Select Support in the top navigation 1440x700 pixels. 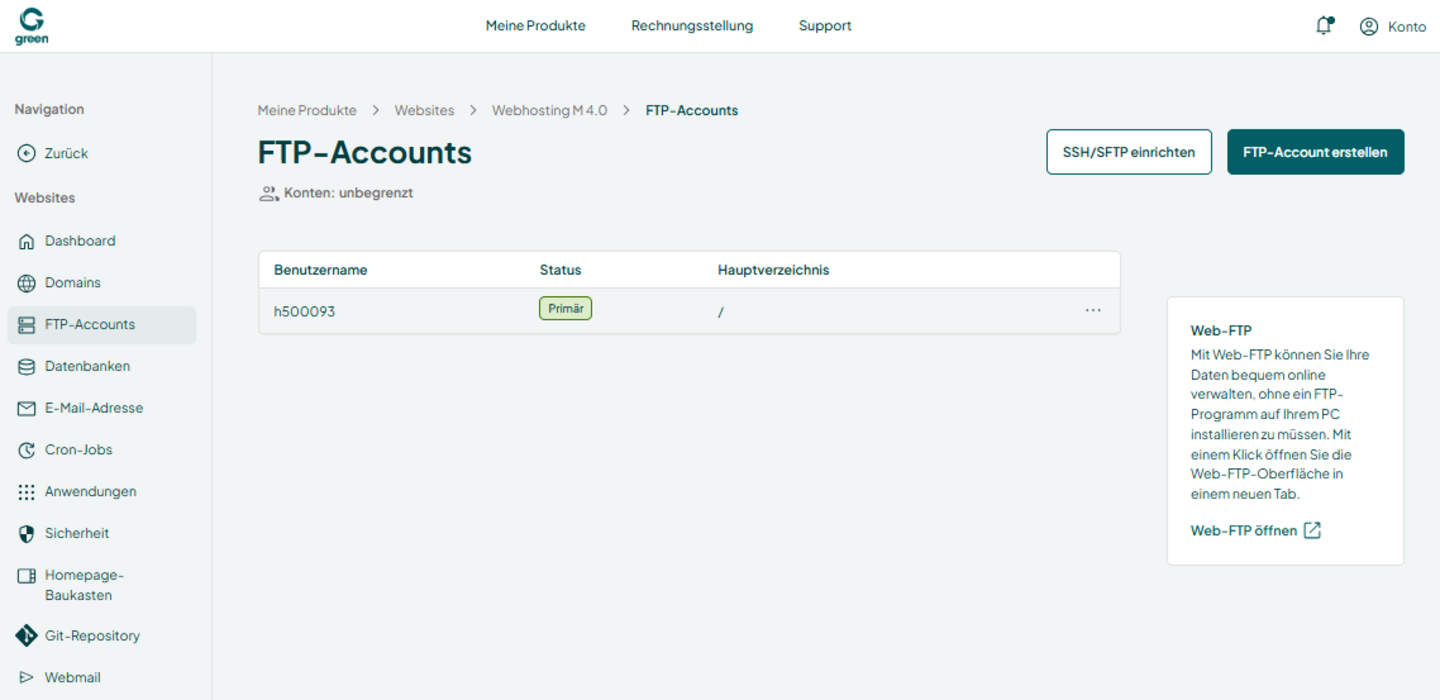825,26
